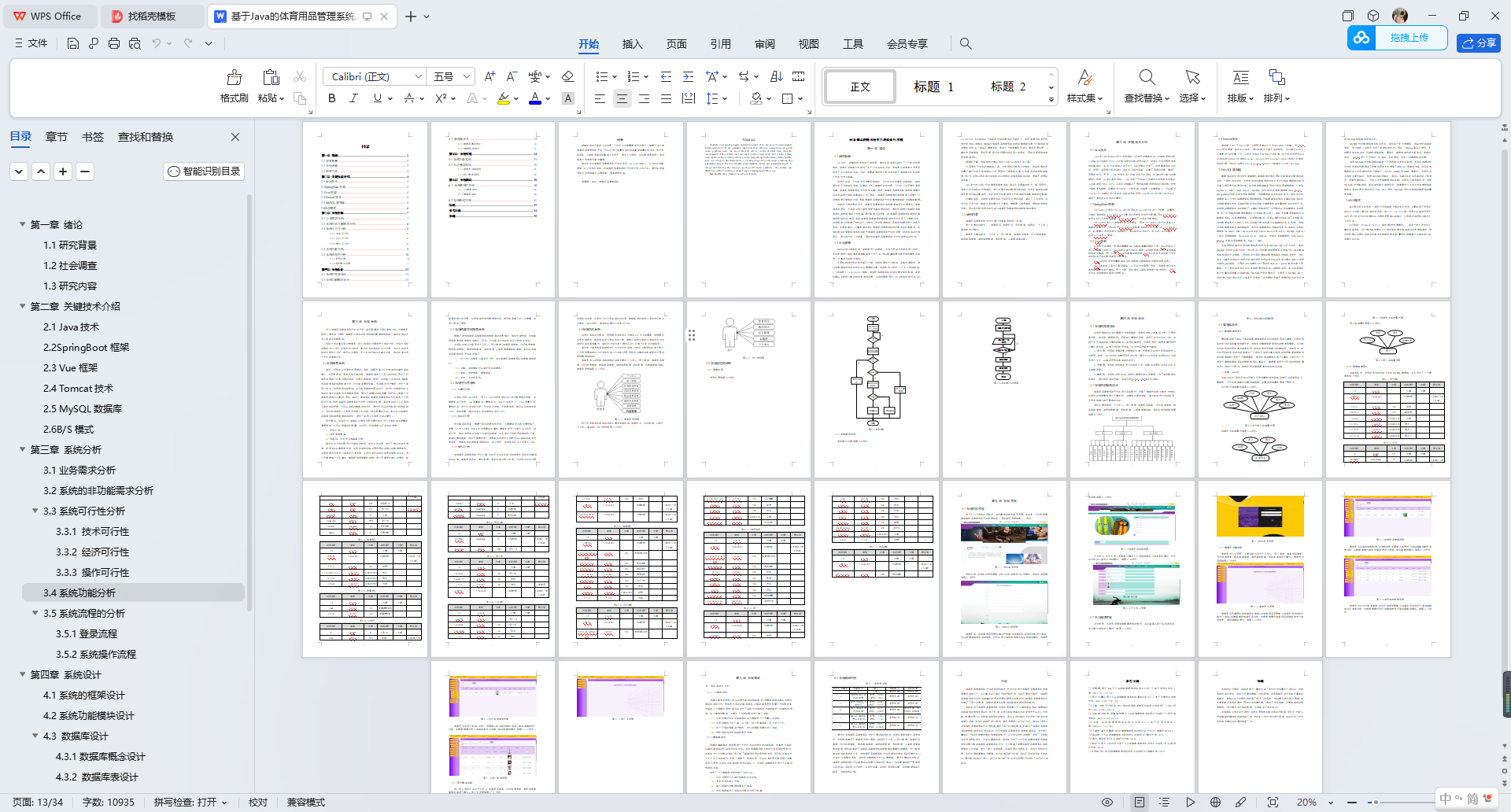Decrease the font size with the A- icon
The height and width of the screenshot is (812, 1511).
(512, 76)
